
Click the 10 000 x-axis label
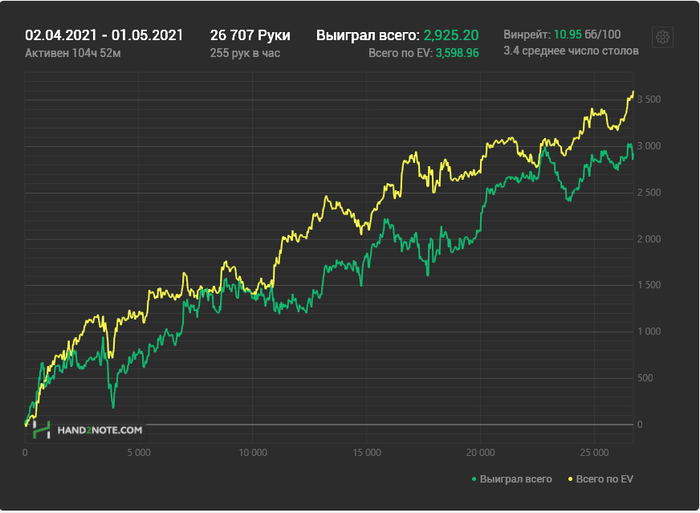point(253,453)
